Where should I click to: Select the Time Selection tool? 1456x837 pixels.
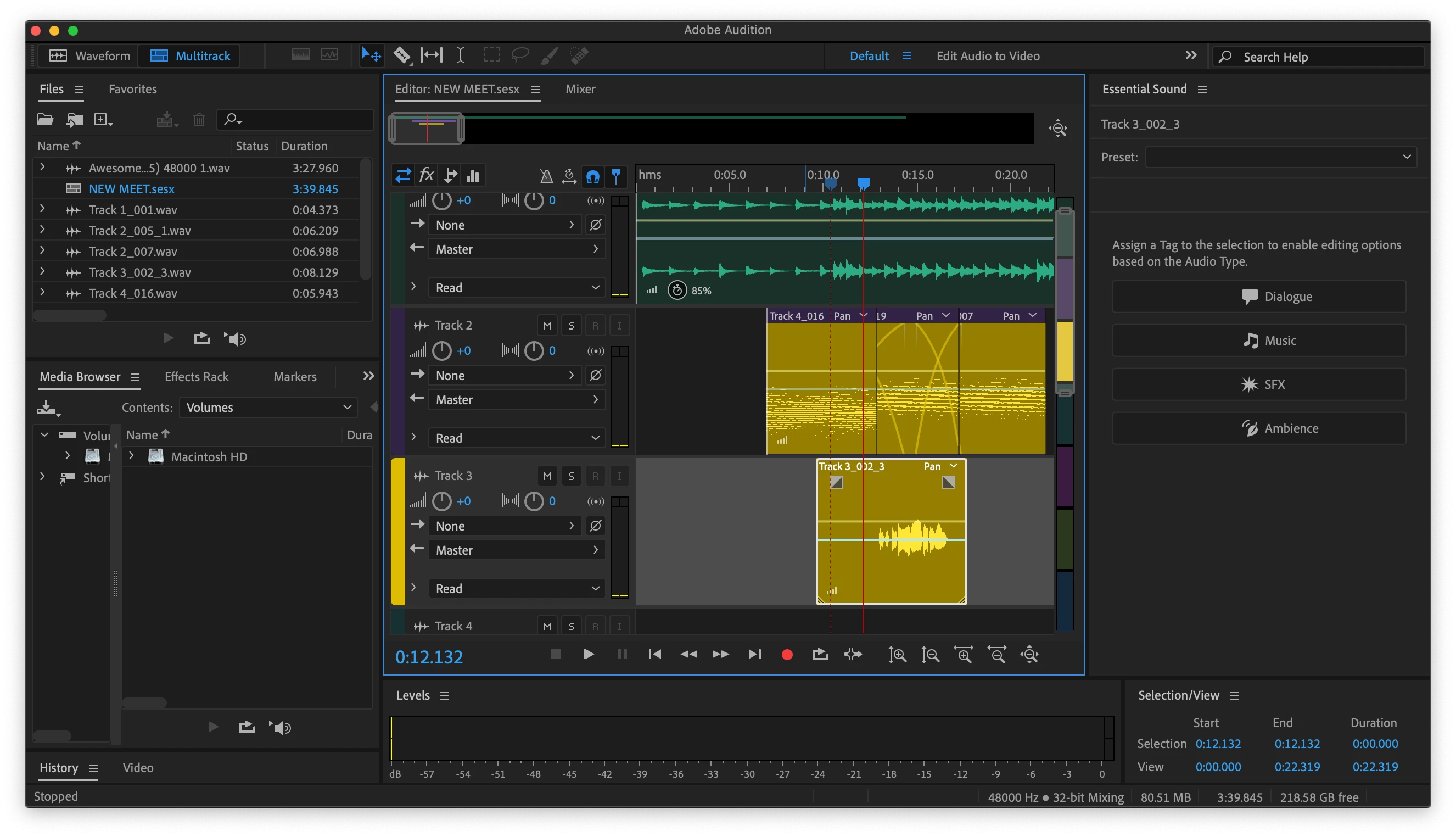(460, 55)
